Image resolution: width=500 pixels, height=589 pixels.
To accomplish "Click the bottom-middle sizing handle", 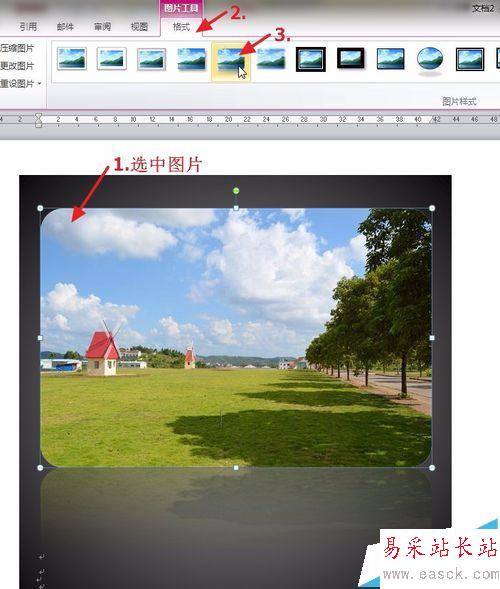I will click(x=236, y=468).
